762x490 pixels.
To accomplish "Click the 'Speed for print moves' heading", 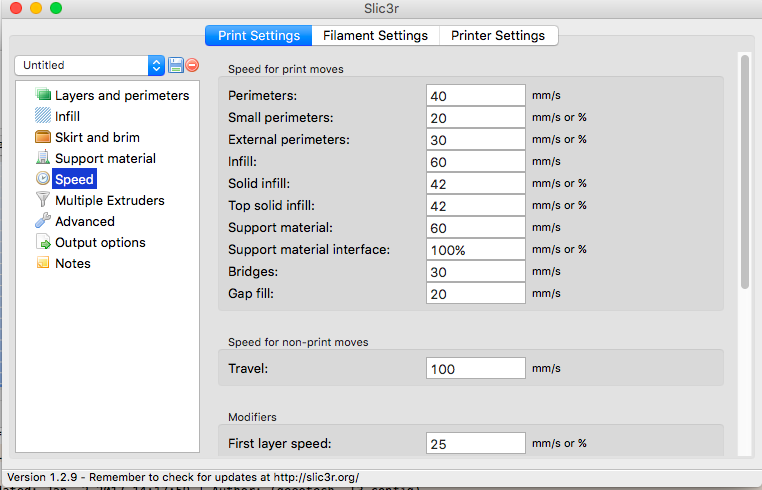I will coord(286,69).
